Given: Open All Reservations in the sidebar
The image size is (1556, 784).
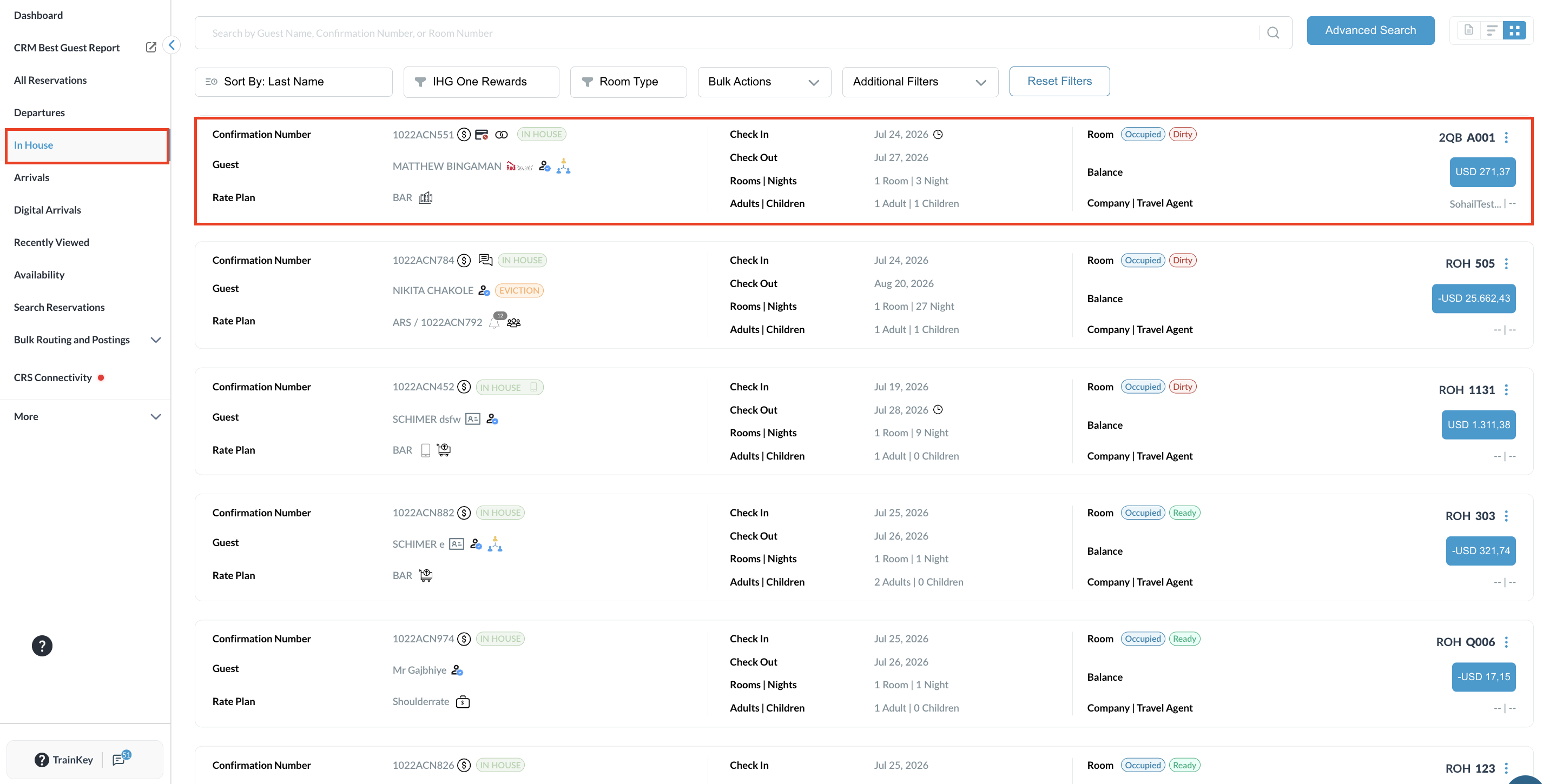Looking at the screenshot, I should pyautogui.click(x=50, y=80).
